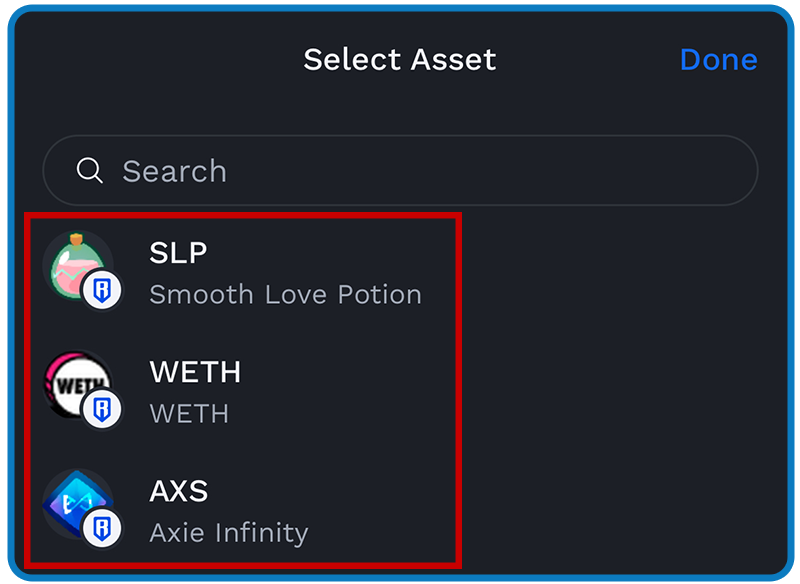Image resolution: width=800 pixels, height=584 pixels.
Task: Click the WETH token logo
Action: pos(78,385)
